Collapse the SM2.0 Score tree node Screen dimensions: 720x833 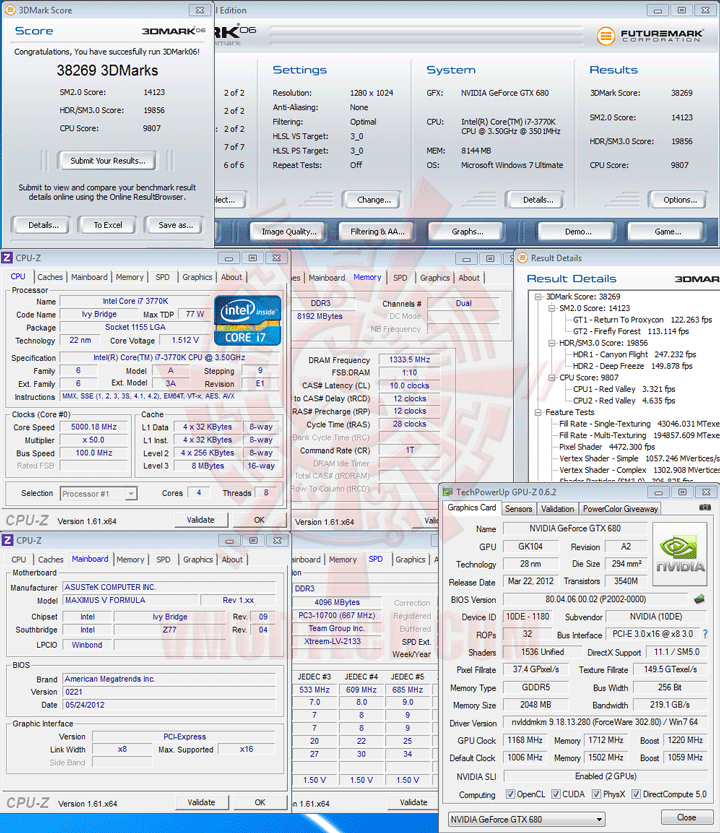coord(552,308)
